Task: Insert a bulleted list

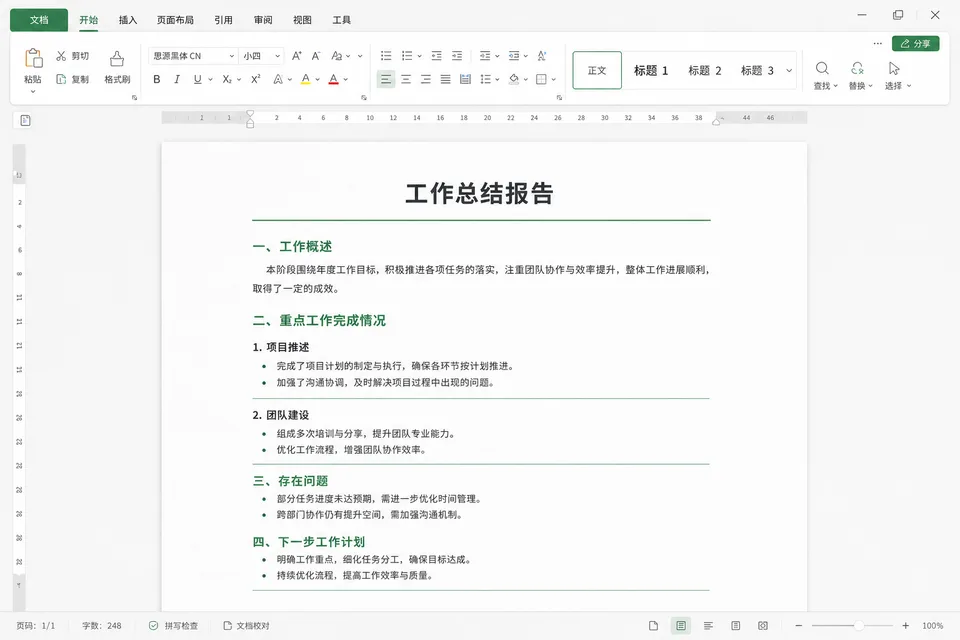Action: (386, 56)
